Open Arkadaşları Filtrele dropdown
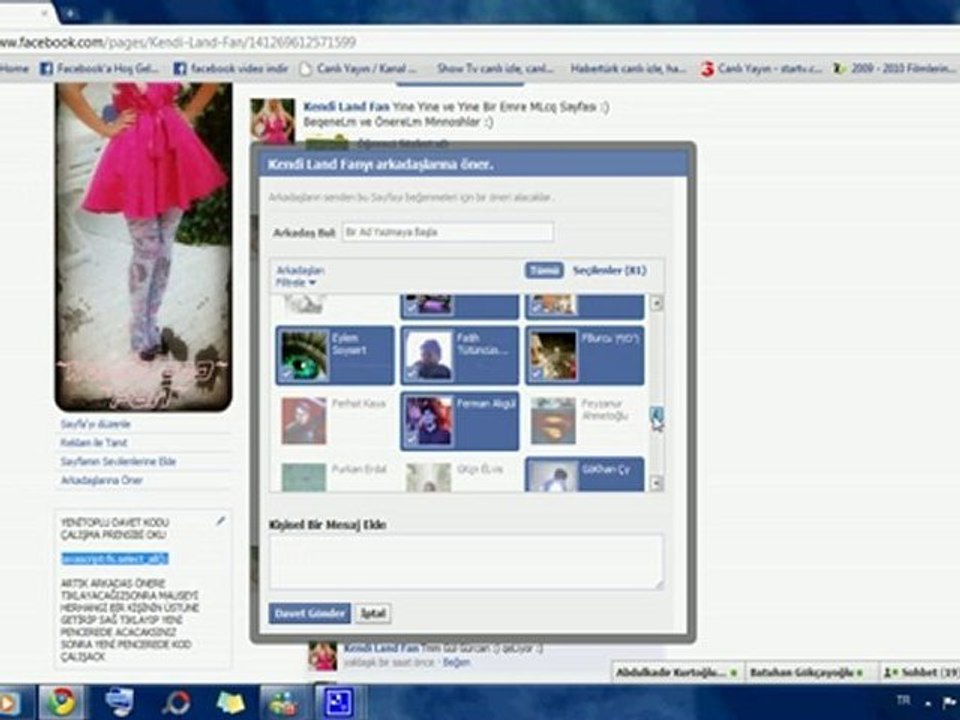Image resolution: width=960 pixels, height=720 pixels. (299, 276)
